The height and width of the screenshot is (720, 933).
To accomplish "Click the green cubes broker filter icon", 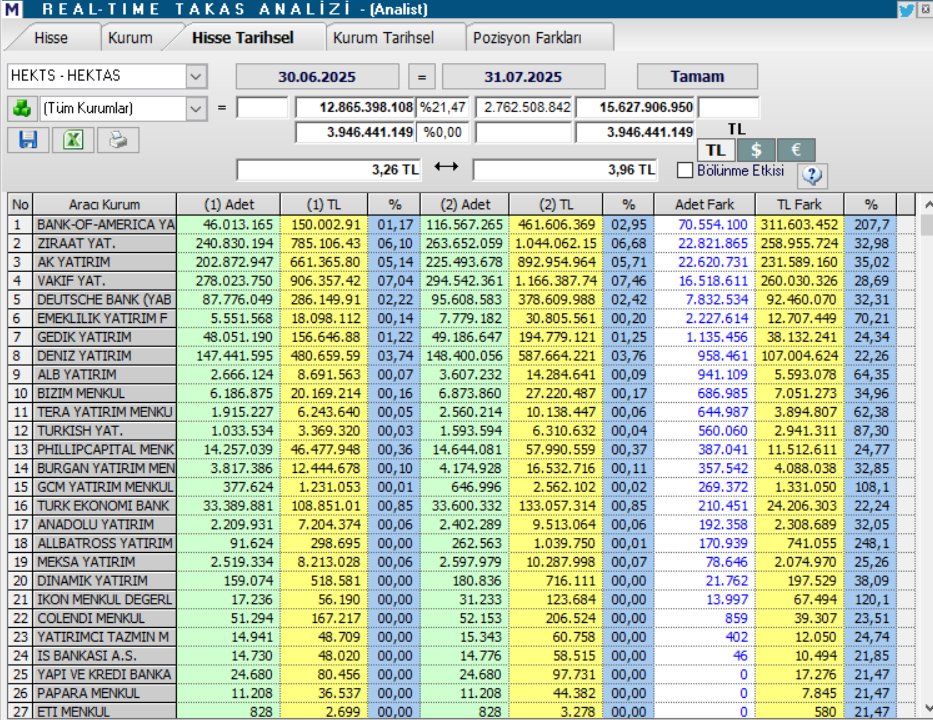I will click(x=24, y=107).
